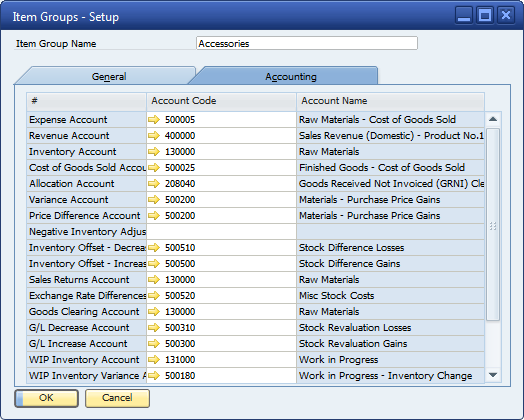The height and width of the screenshot is (420, 524).
Task: Minimize the Item Groups - Setup window
Action: (464, 15)
